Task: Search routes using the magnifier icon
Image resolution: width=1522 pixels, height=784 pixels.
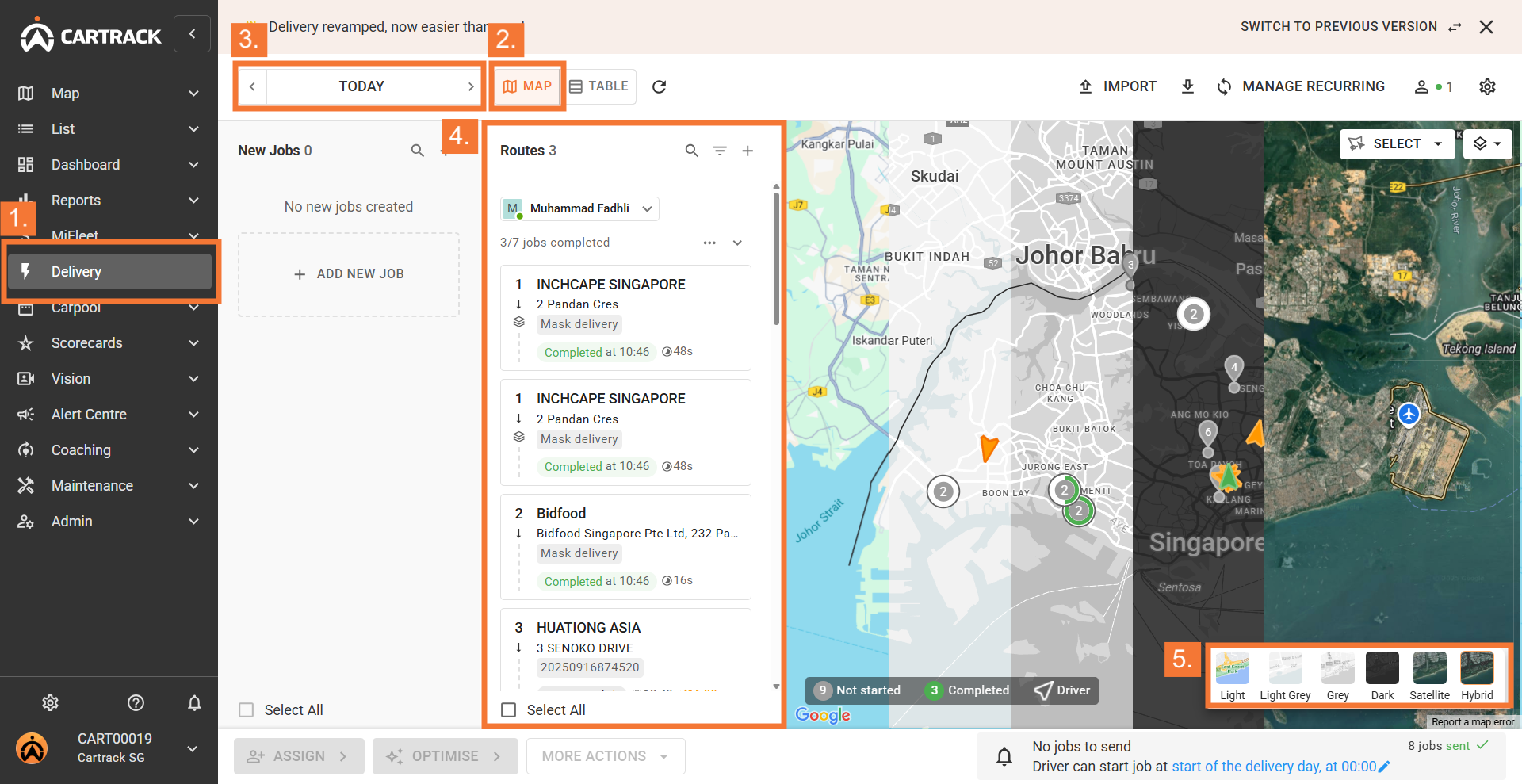Action: pos(691,151)
